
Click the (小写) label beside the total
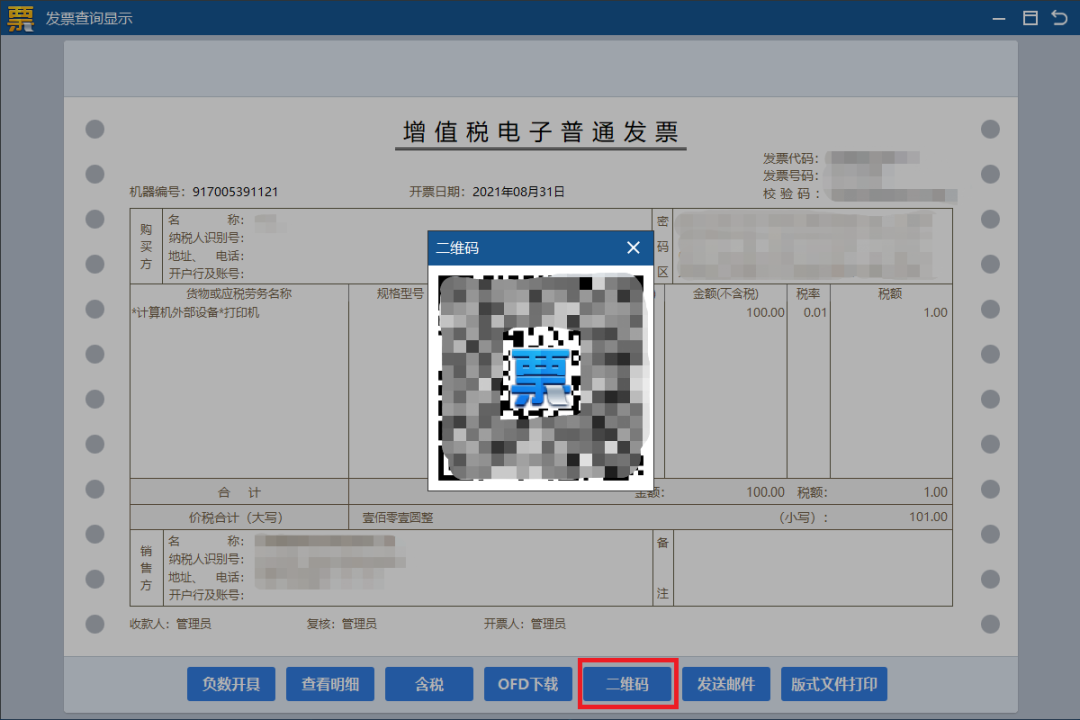point(803,517)
